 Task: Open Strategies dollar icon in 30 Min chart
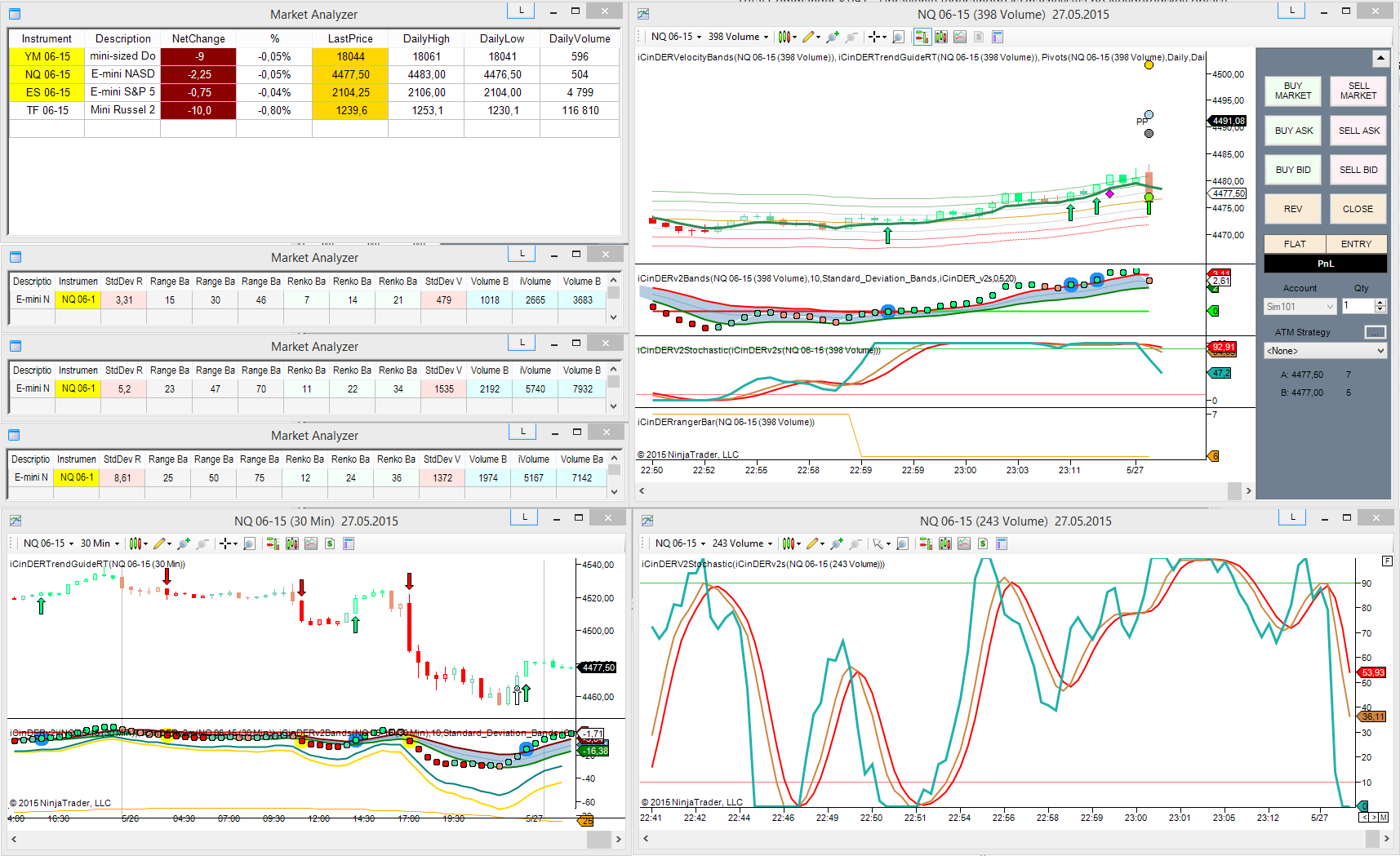[x=330, y=543]
